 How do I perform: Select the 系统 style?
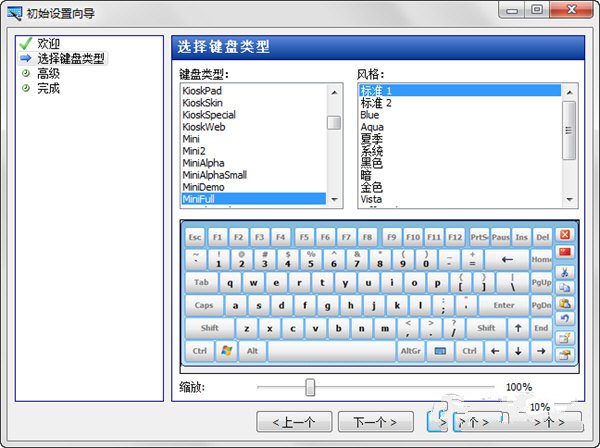(460, 151)
